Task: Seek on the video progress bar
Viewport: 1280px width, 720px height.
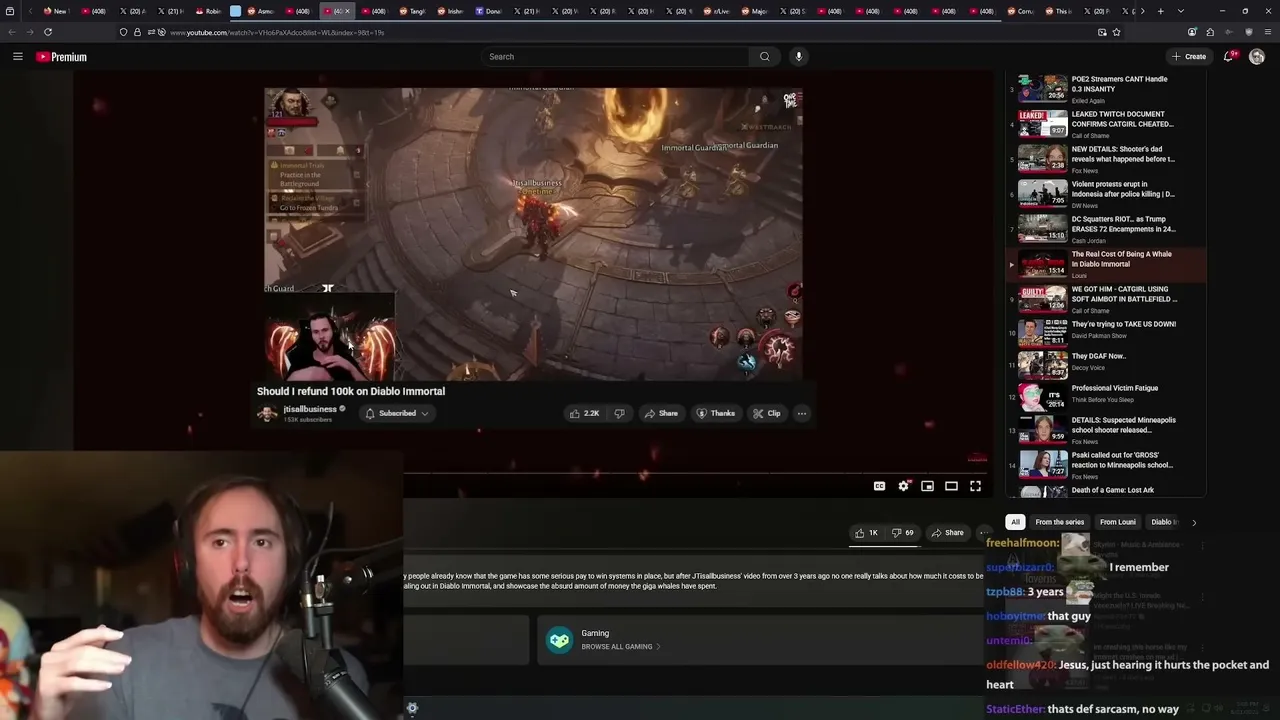Action: tap(695, 473)
